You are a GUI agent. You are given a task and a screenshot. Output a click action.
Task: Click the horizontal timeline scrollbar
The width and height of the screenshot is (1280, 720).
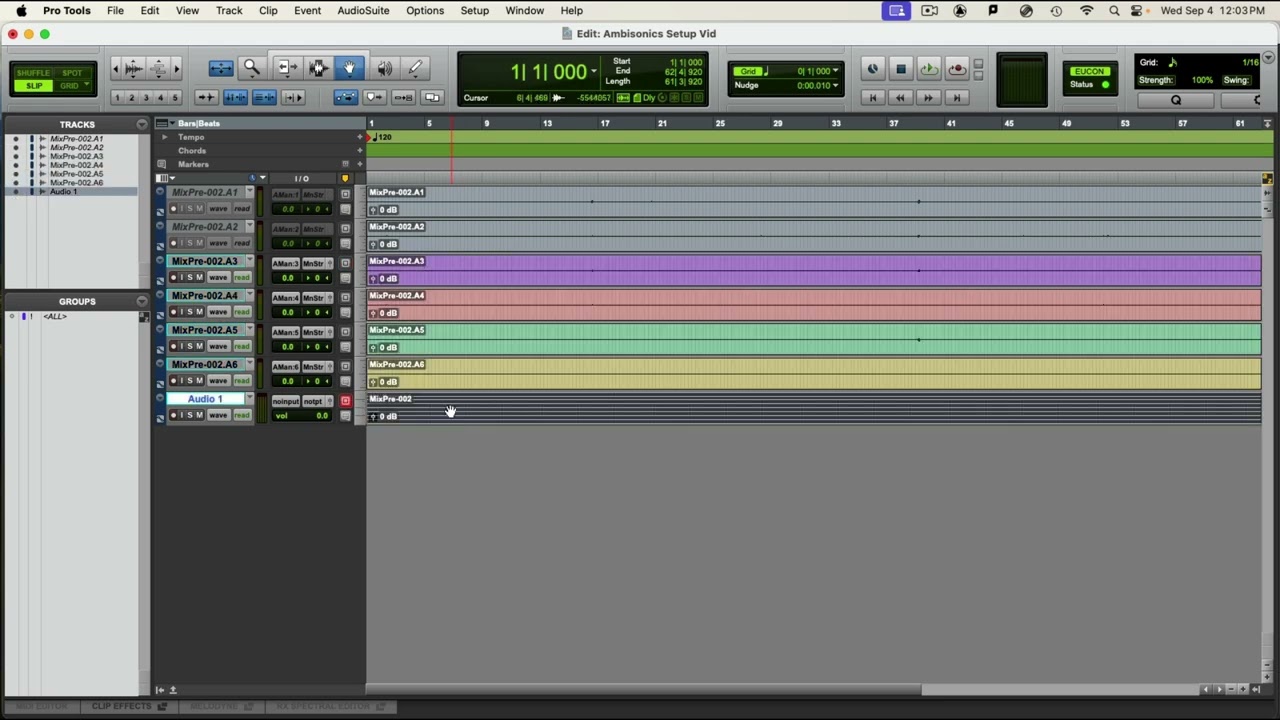coord(644,689)
